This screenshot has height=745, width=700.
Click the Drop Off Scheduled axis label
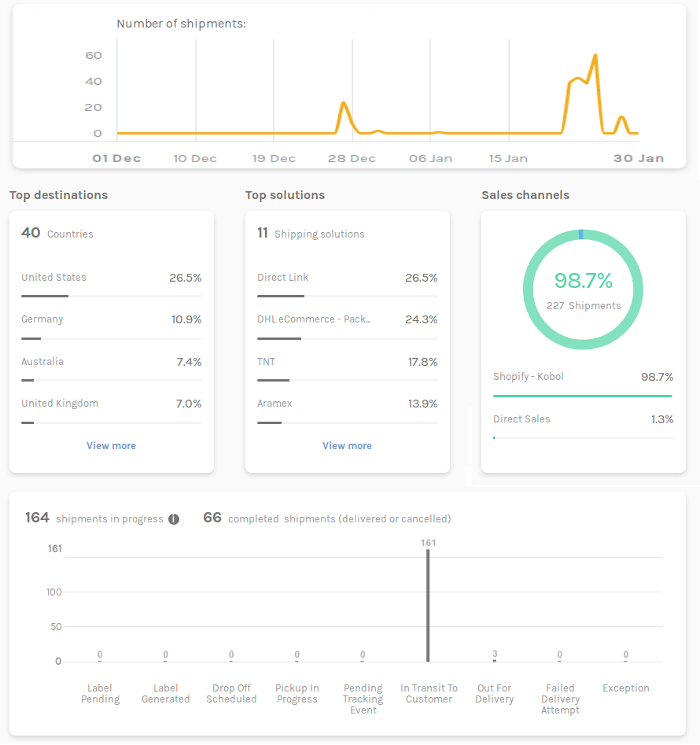click(x=231, y=694)
